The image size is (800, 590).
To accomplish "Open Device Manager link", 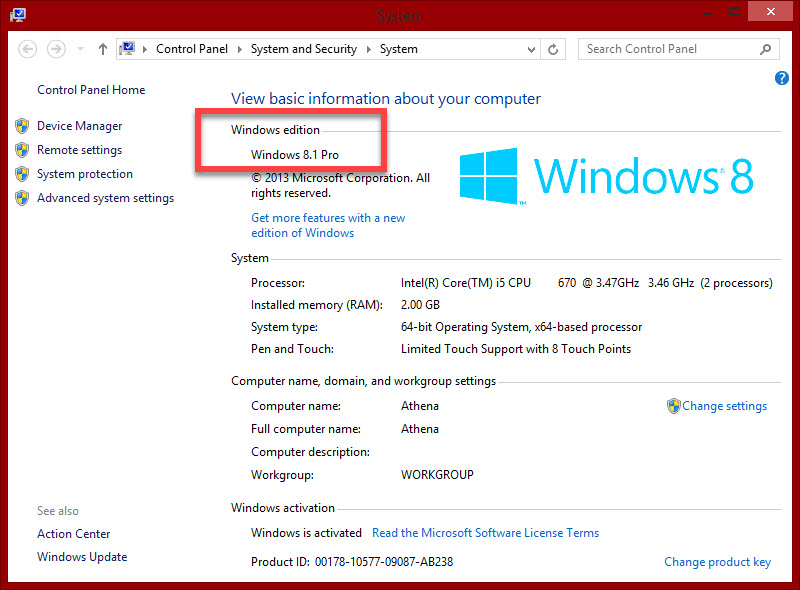I will pos(80,126).
